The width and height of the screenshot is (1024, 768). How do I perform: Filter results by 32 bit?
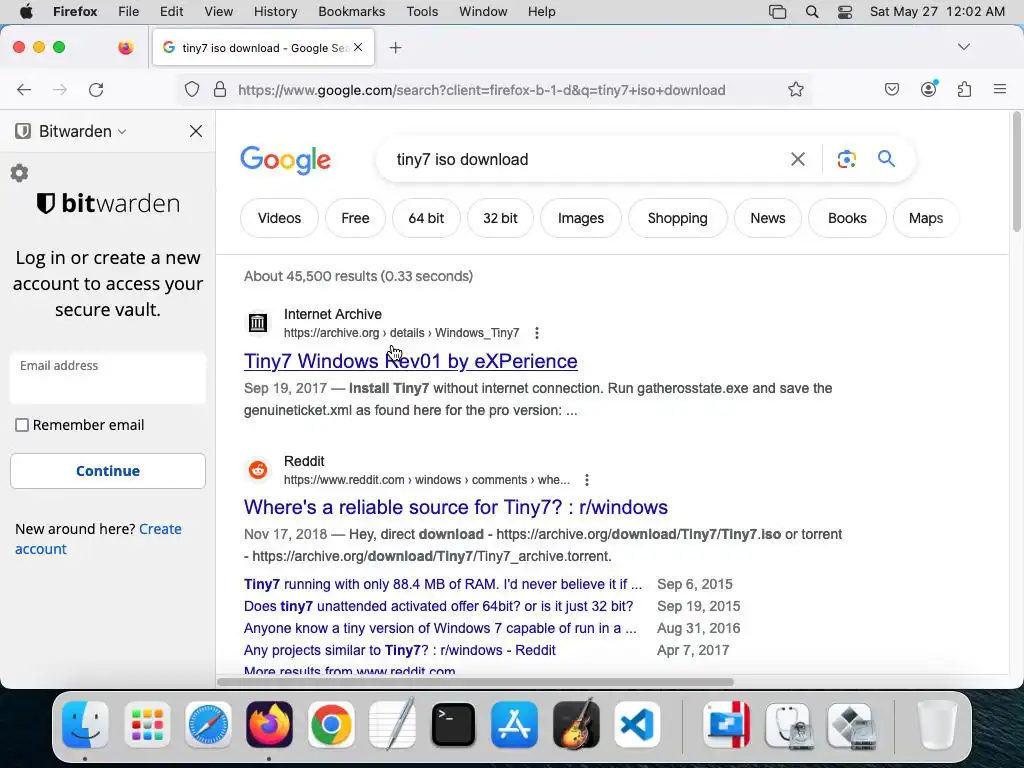[500, 218]
